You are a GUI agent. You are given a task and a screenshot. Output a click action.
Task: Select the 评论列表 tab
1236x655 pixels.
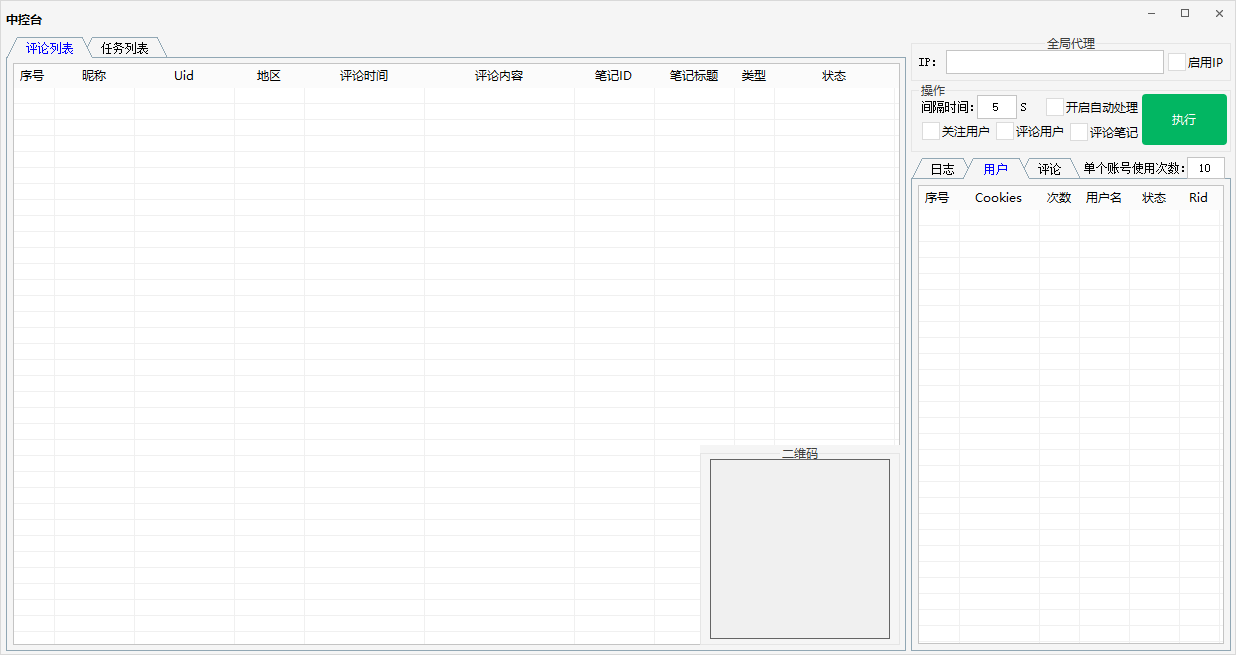click(x=49, y=48)
